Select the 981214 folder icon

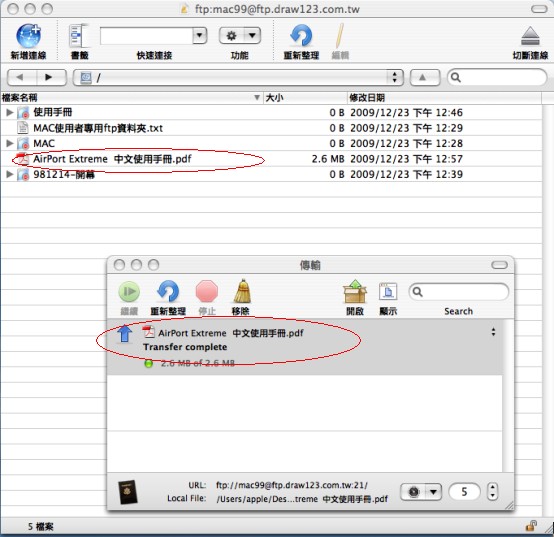[23, 174]
